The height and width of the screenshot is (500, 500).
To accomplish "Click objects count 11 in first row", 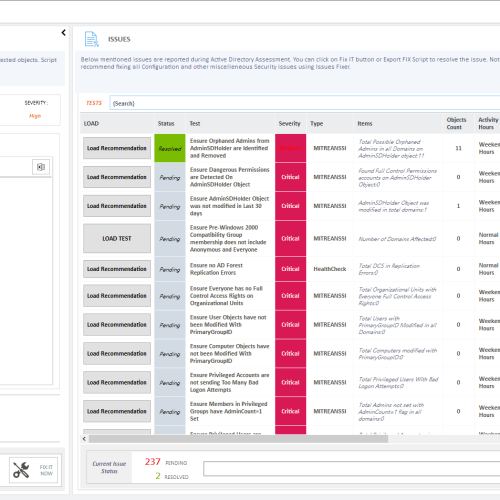I will [459, 148].
